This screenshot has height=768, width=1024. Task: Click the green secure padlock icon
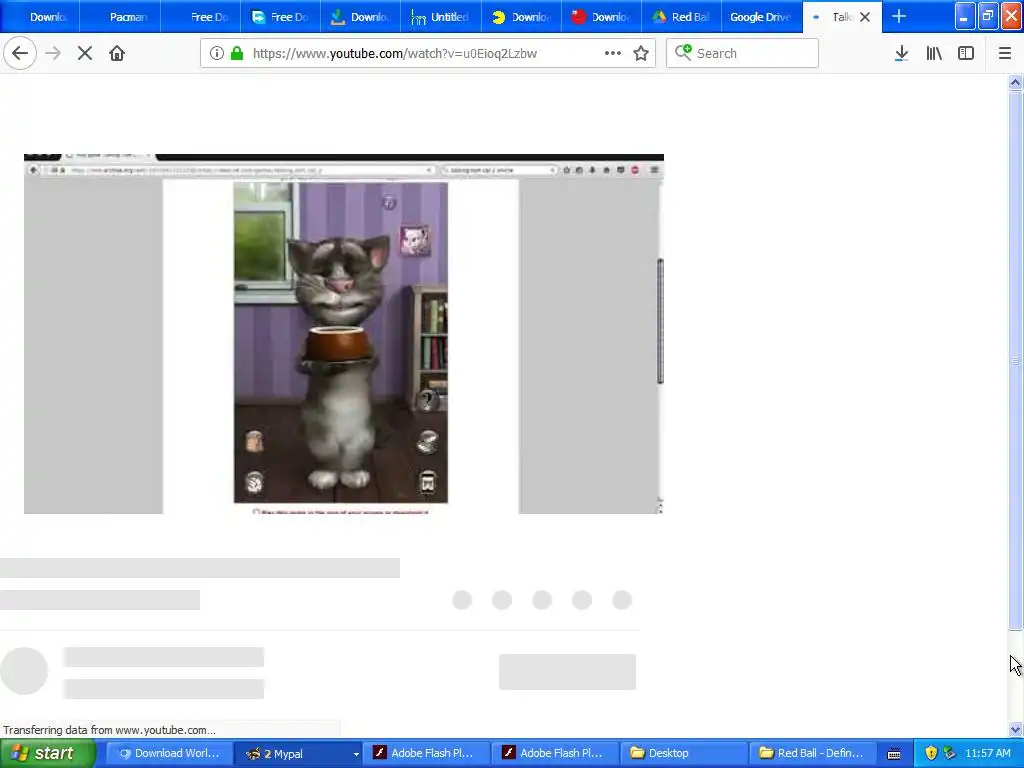pyautogui.click(x=237, y=53)
